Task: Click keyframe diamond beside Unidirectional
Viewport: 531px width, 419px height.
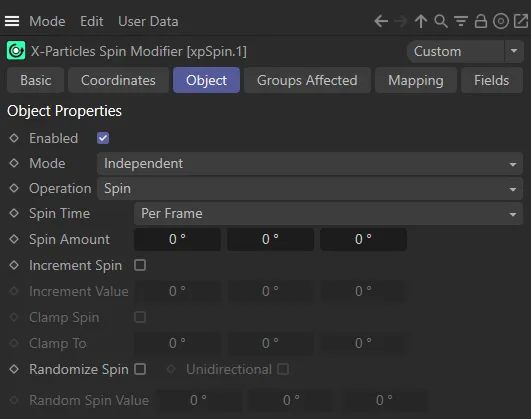Action: click(x=171, y=369)
